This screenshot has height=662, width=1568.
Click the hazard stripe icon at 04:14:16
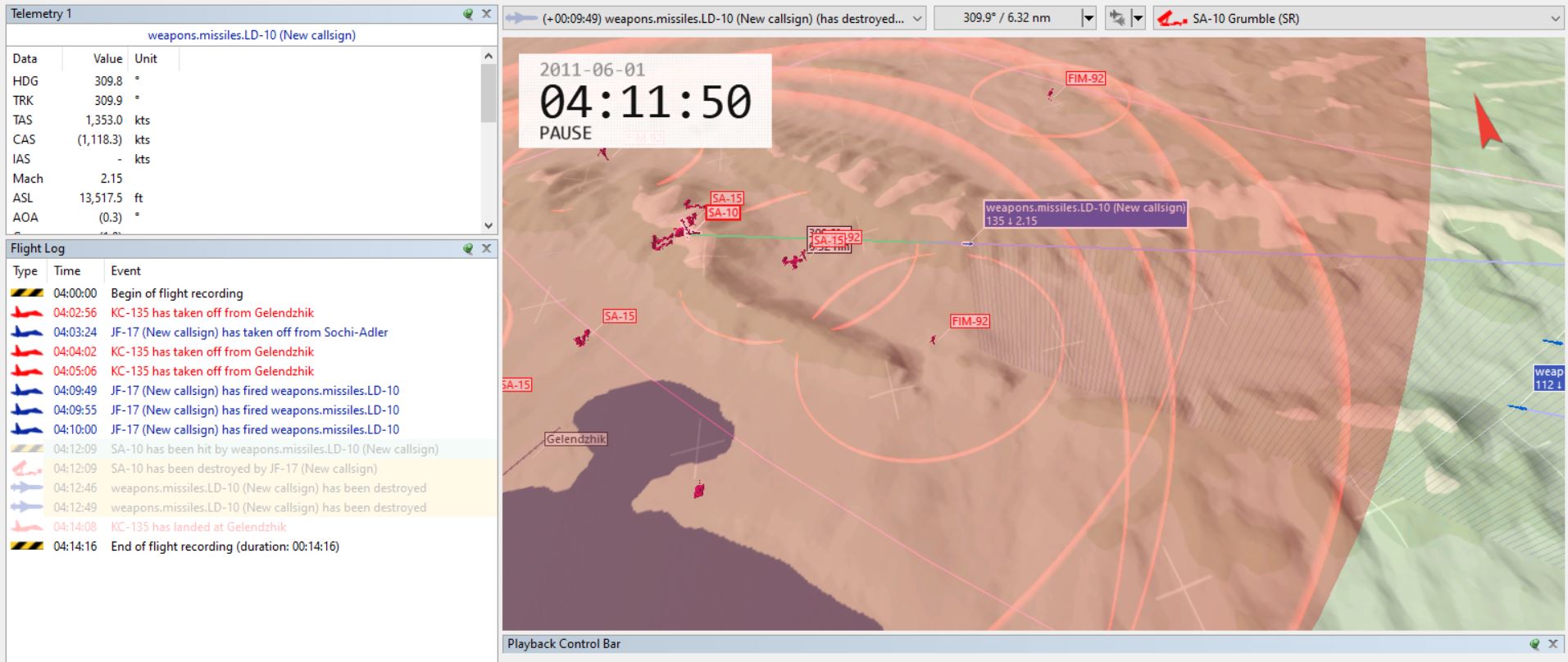26,546
